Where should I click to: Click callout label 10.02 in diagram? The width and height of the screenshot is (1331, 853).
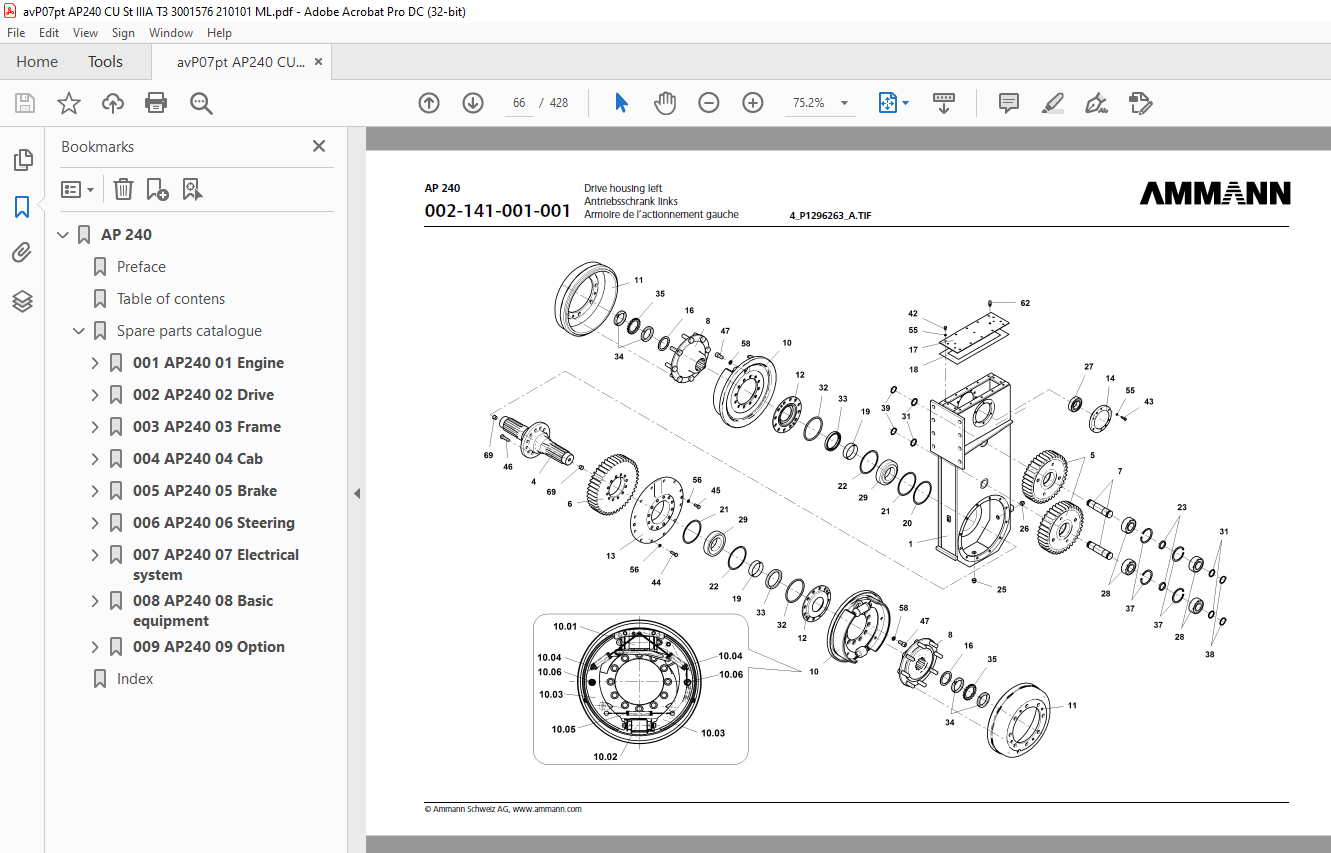click(605, 757)
